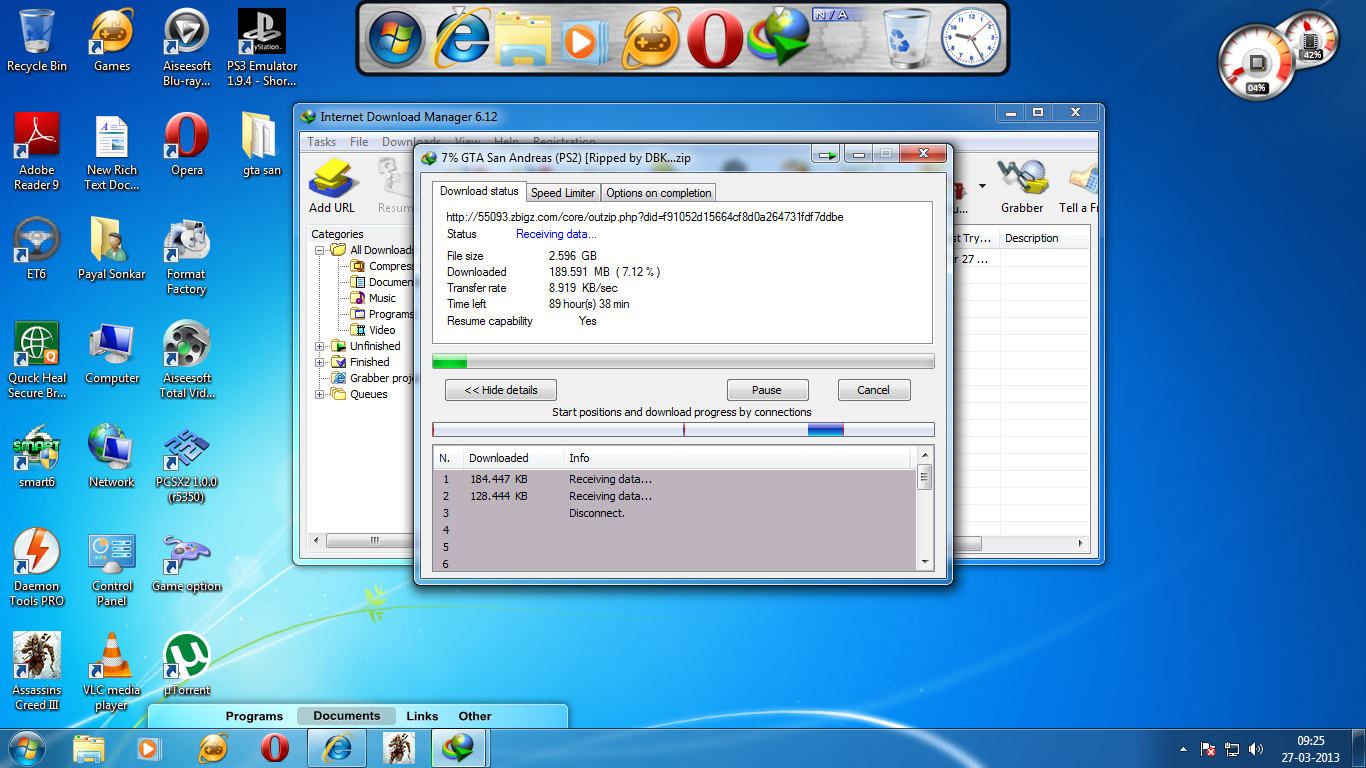Viewport: 1366px width, 768px height.
Task: Click the clock gadget in top dock
Action: pyautogui.click(x=970, y=39)
